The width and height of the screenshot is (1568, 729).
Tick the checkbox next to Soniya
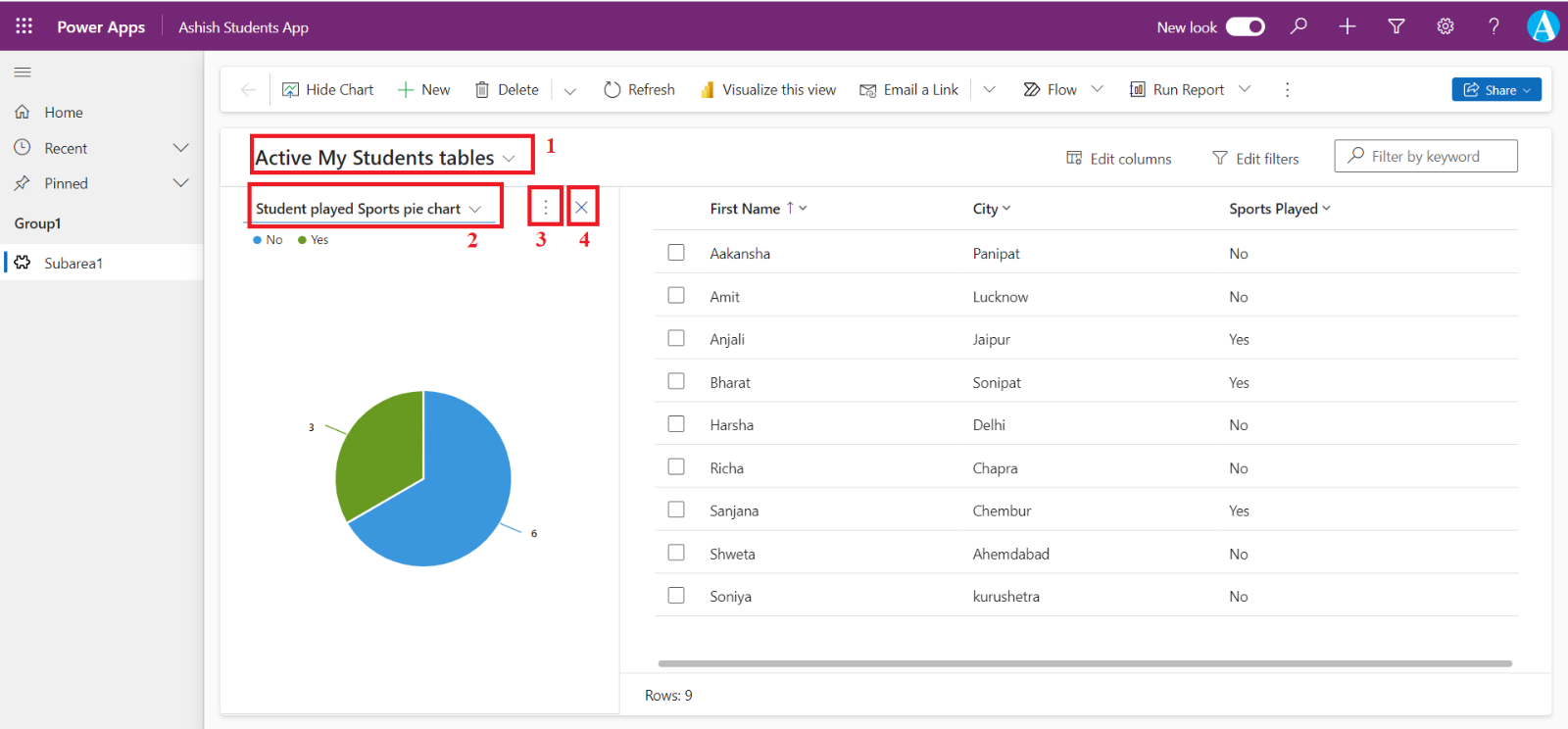pos(676,596)
